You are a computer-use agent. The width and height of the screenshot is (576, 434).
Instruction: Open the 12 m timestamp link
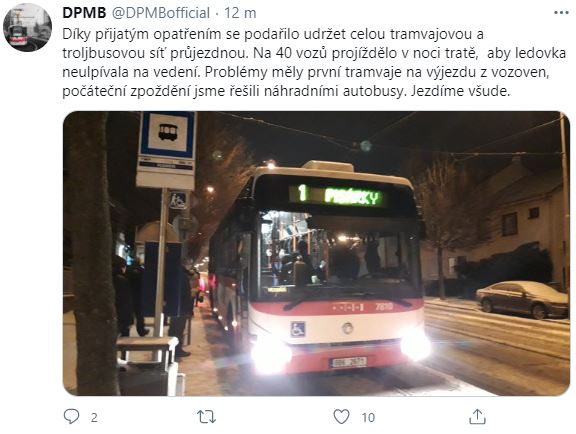(x=240, y=13)
